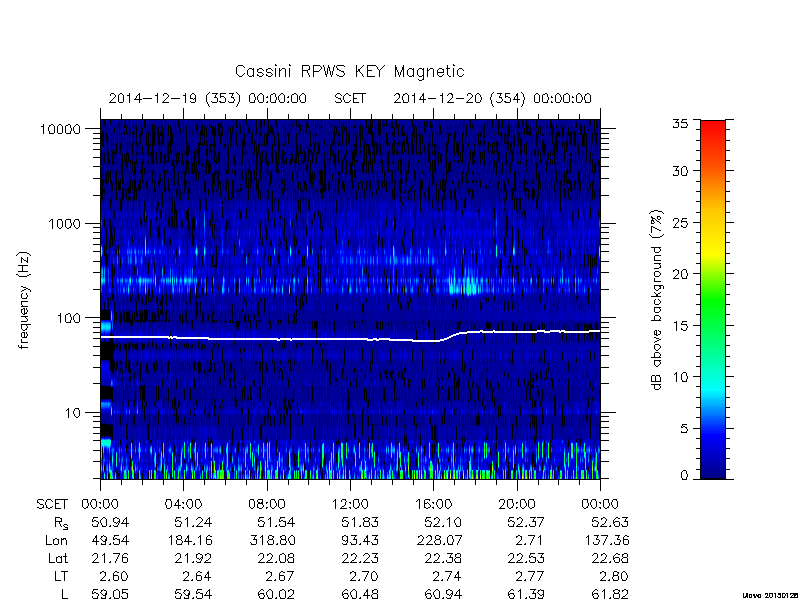
Task: Click the 'SCET' label above the plot
Action: (x=350, y=98)
